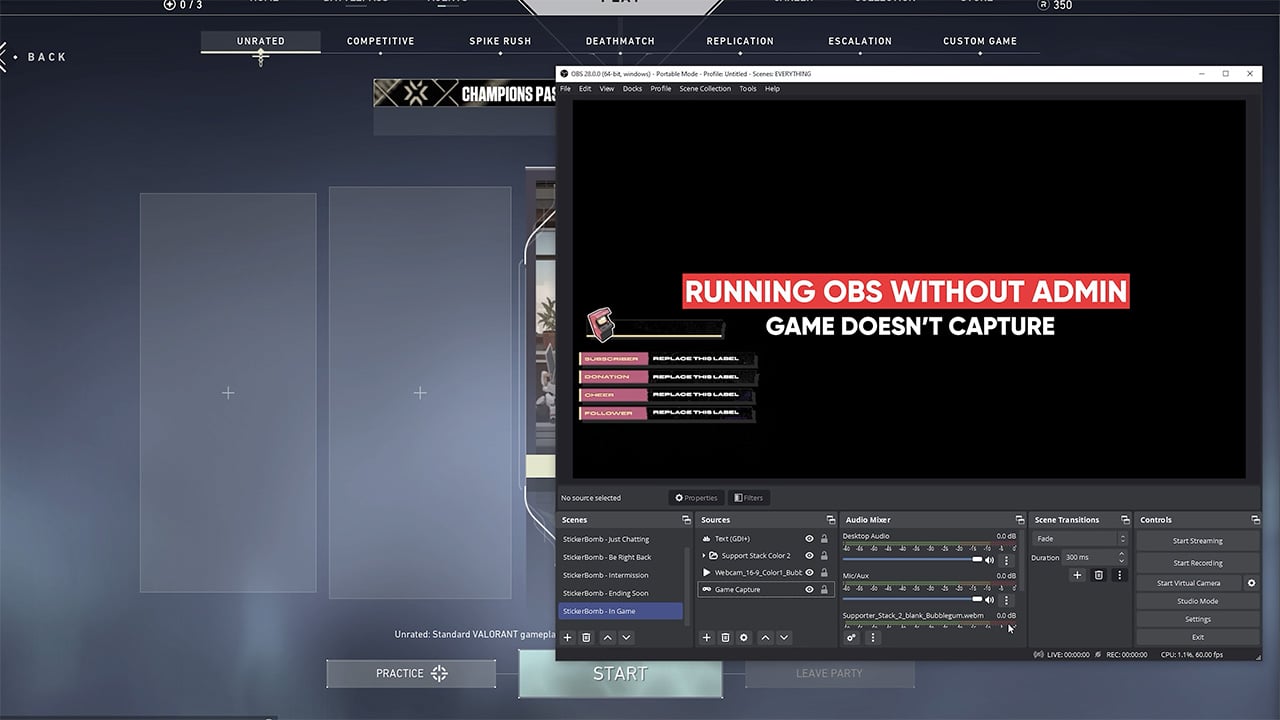Open the Edit menu in OBS

click(585, 89)
